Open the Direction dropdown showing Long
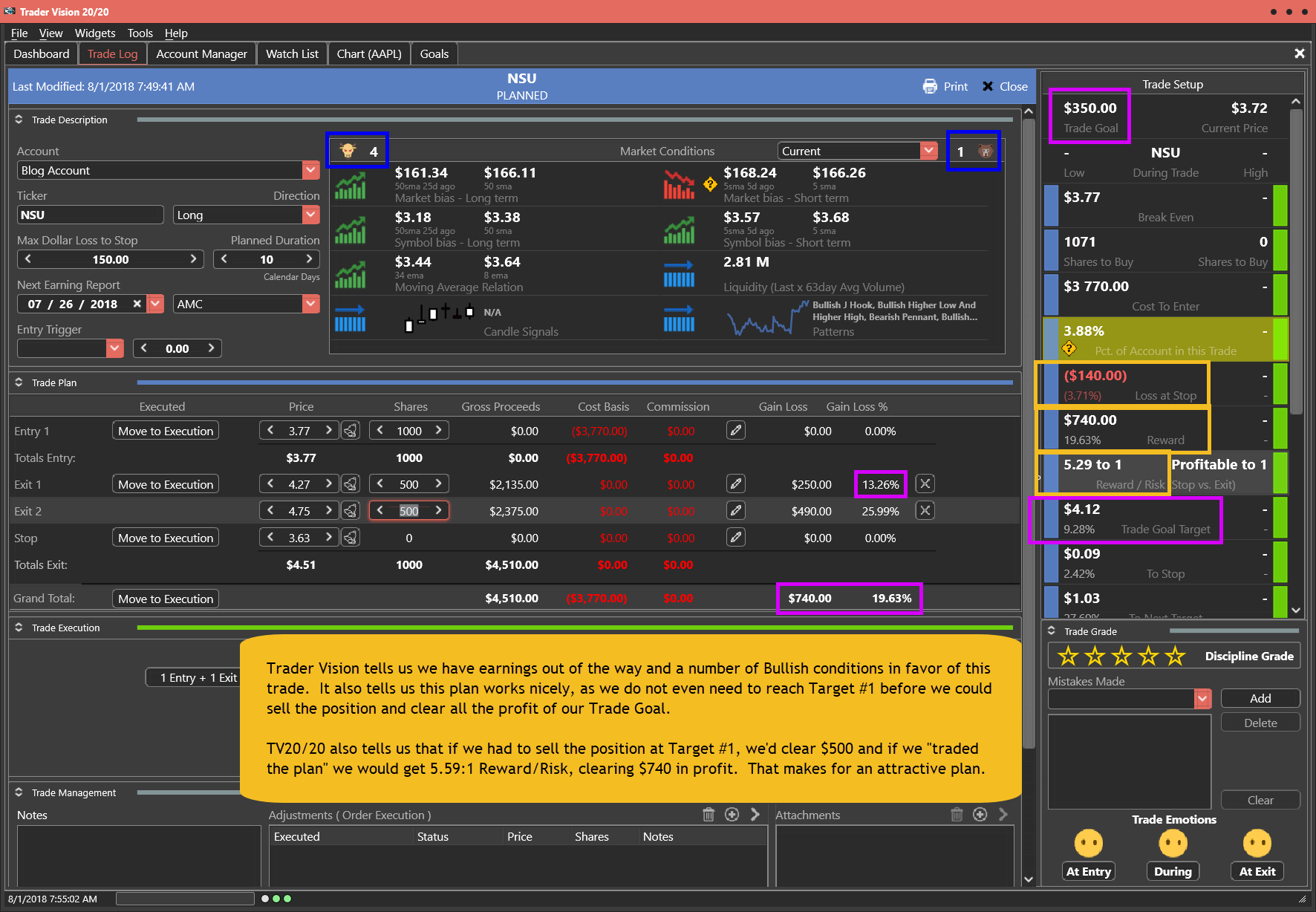 click(x=310, y=215)
